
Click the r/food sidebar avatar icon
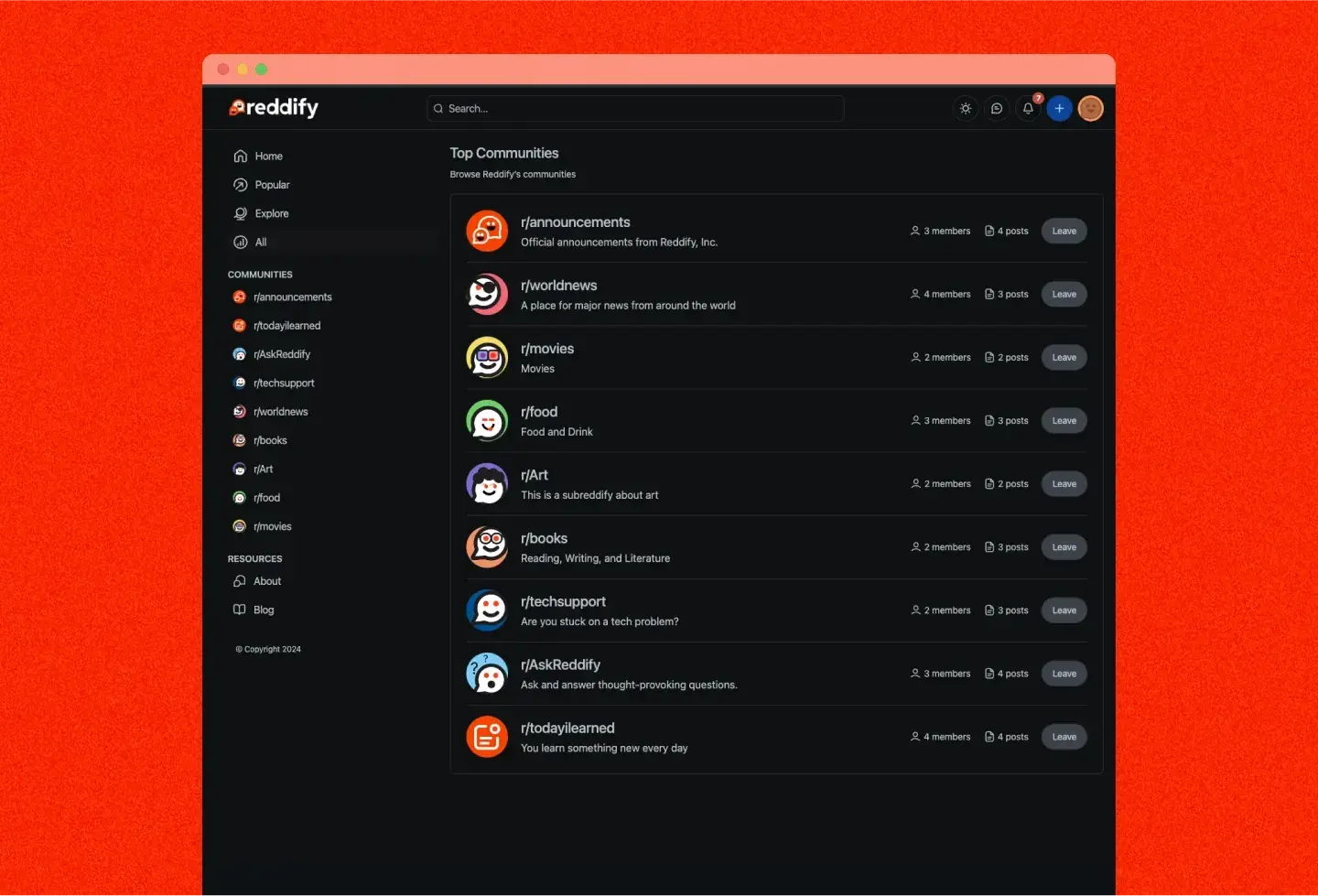(240, 498)
